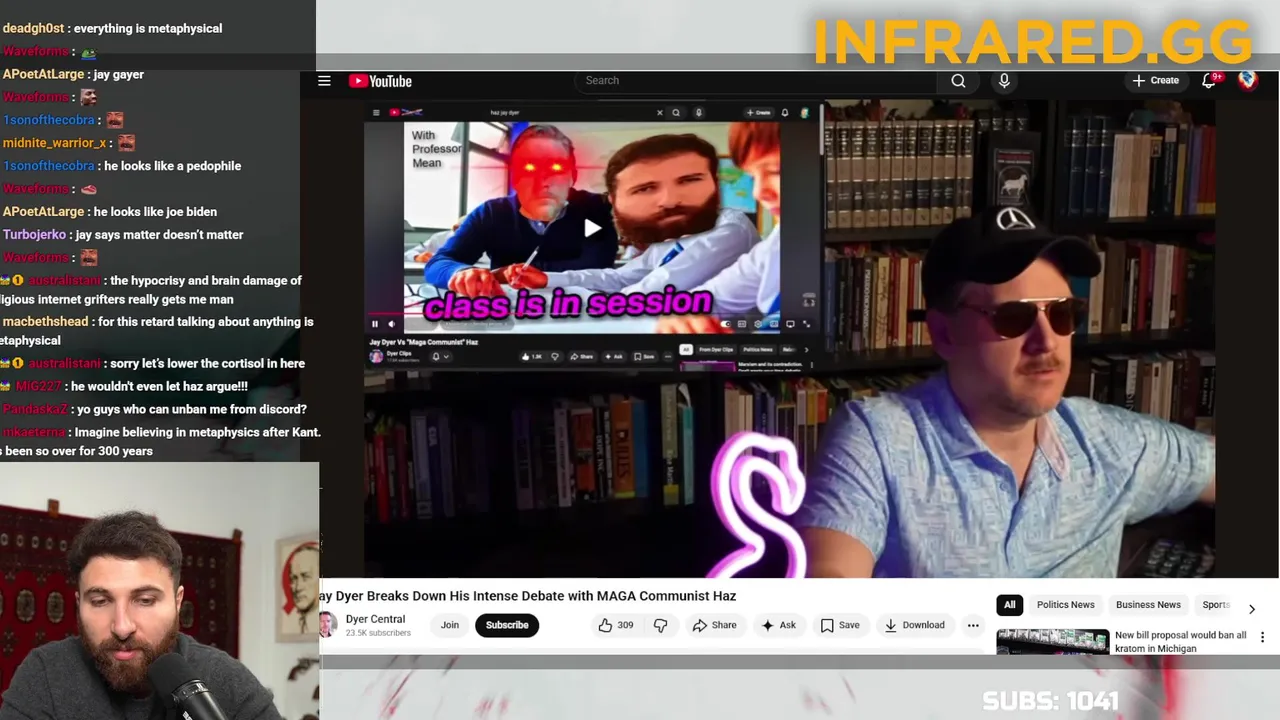
Task: Click the Join membership button
Action: [x=450, y=625]
